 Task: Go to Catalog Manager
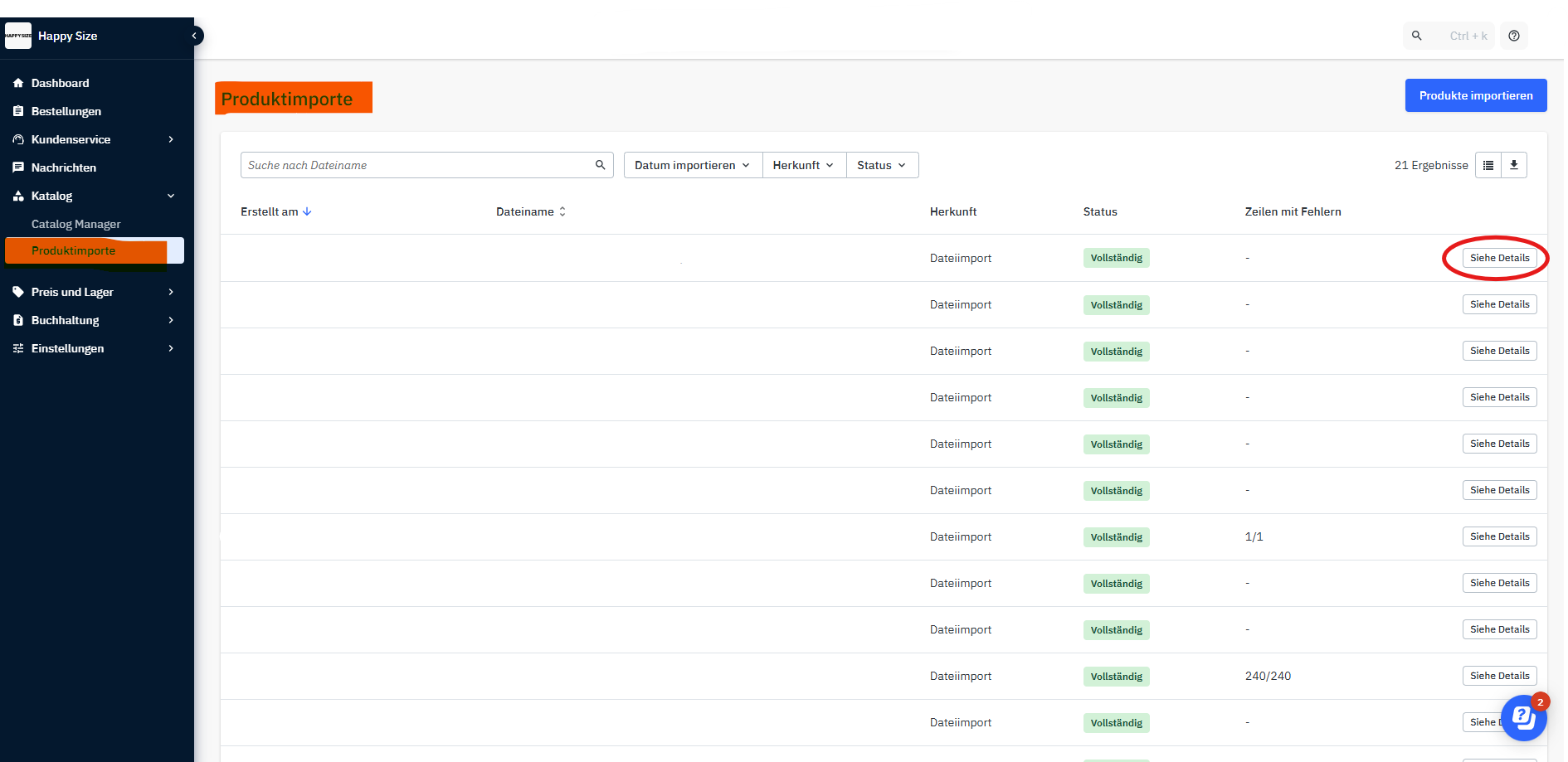coord(75,224)
